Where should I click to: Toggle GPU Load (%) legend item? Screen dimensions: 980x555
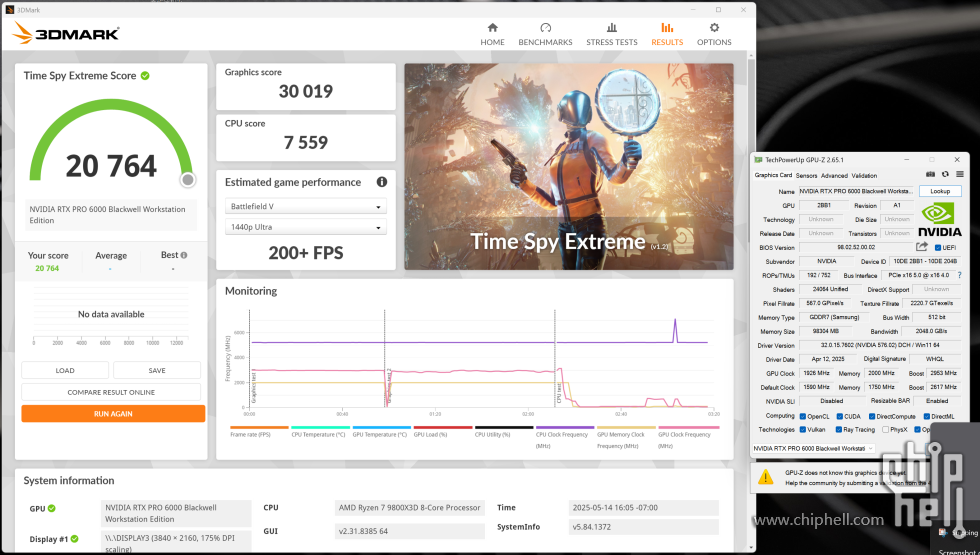coord(442,431)
